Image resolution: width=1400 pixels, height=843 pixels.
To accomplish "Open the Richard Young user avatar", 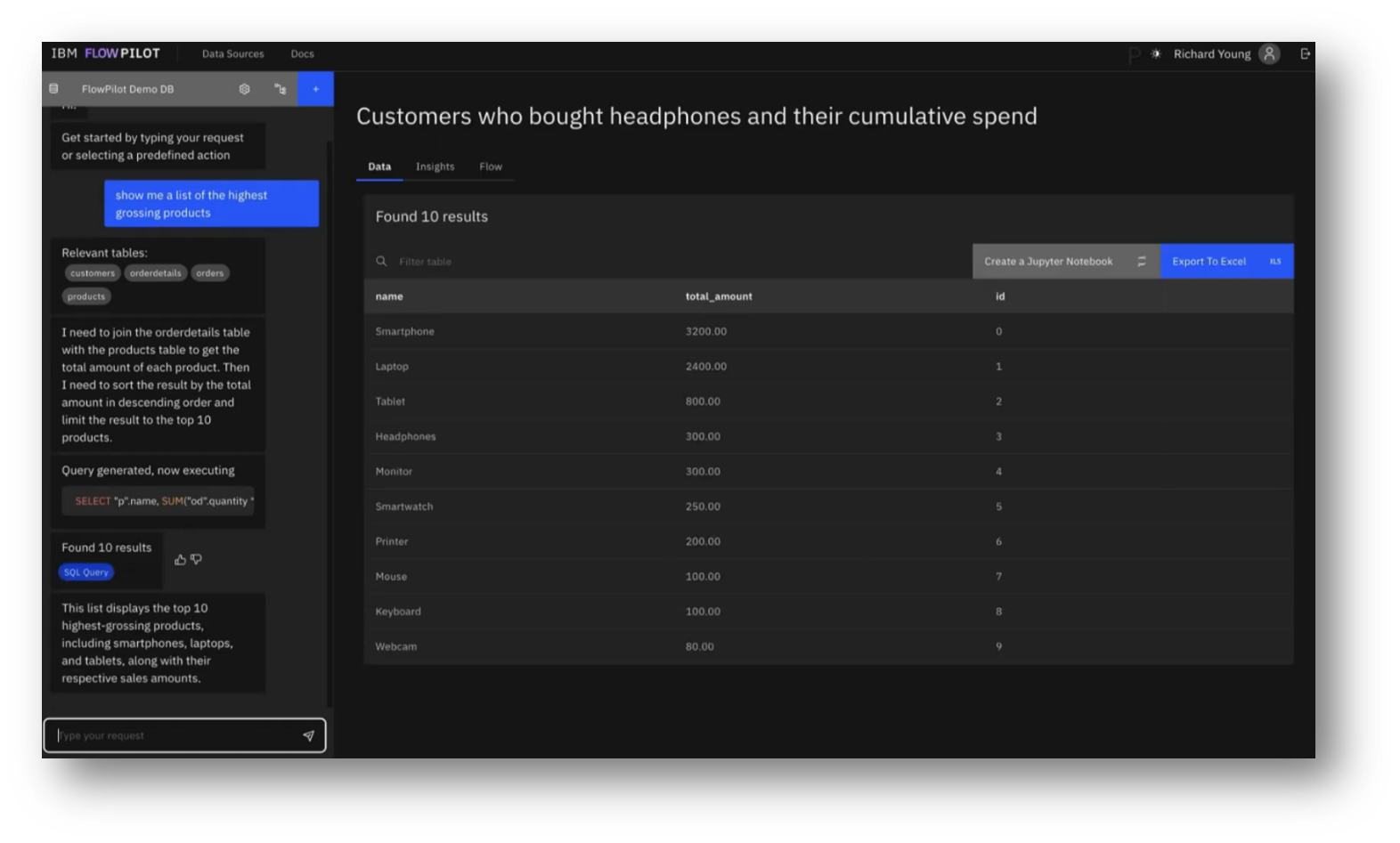I will coord(1269,54).
